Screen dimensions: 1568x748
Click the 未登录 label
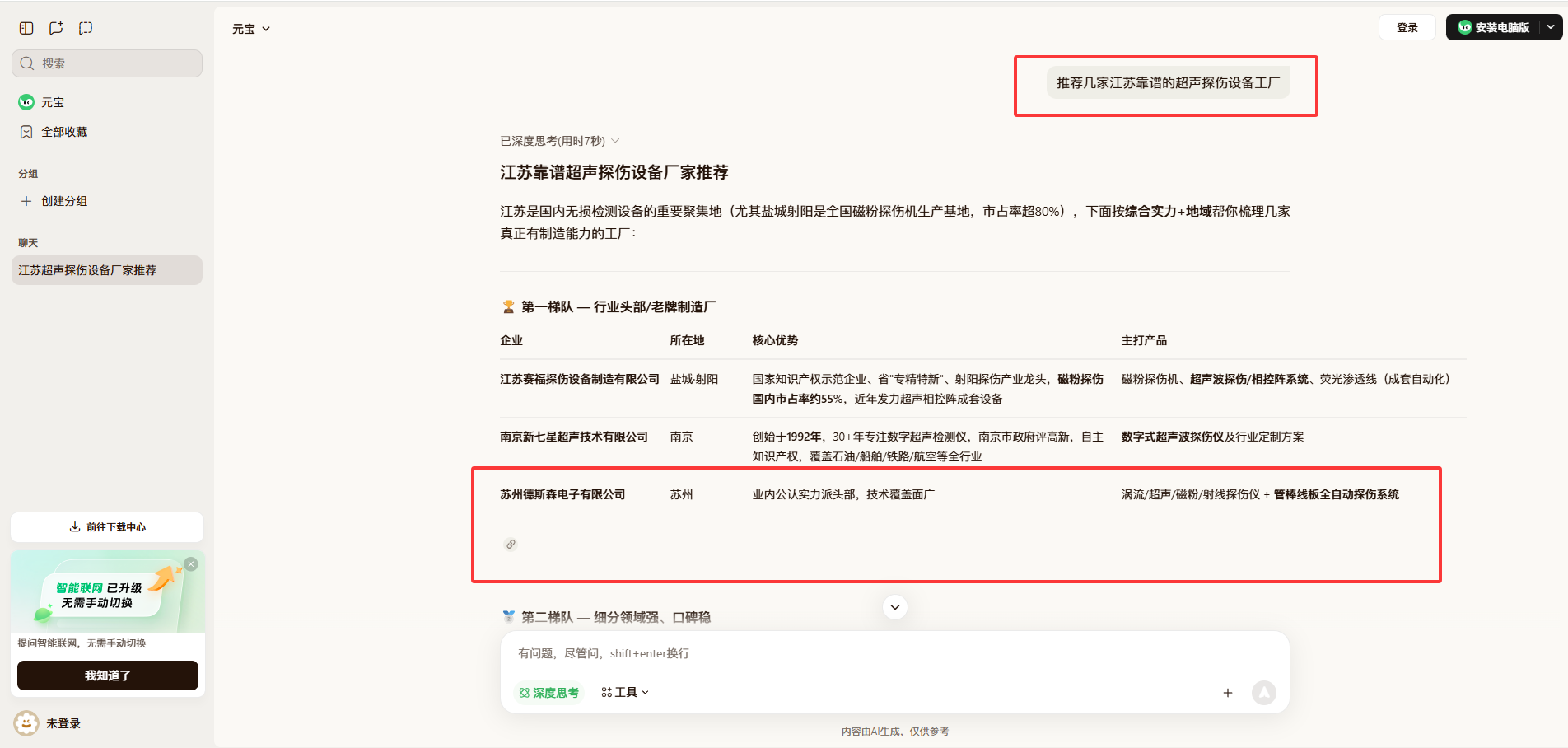point(63,723)
